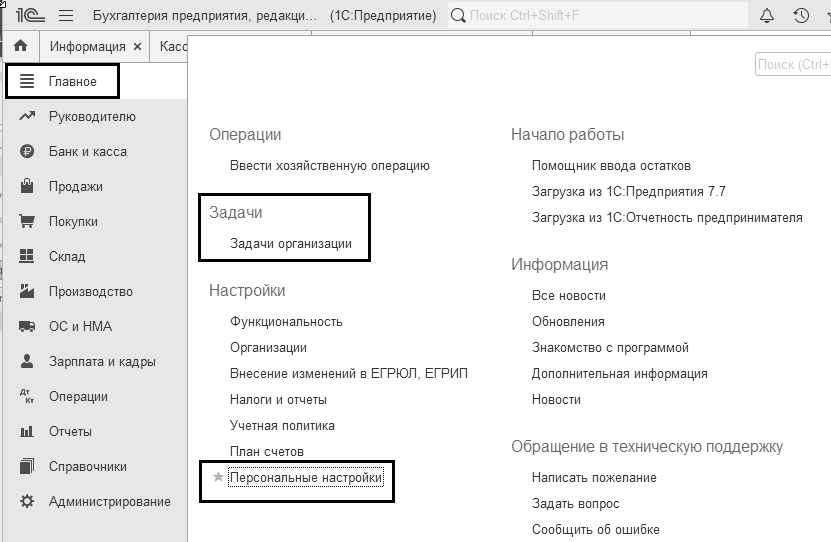This screenshot has height=542, width=831.
Task: Open the Банк и касса section
Action: 88,152
